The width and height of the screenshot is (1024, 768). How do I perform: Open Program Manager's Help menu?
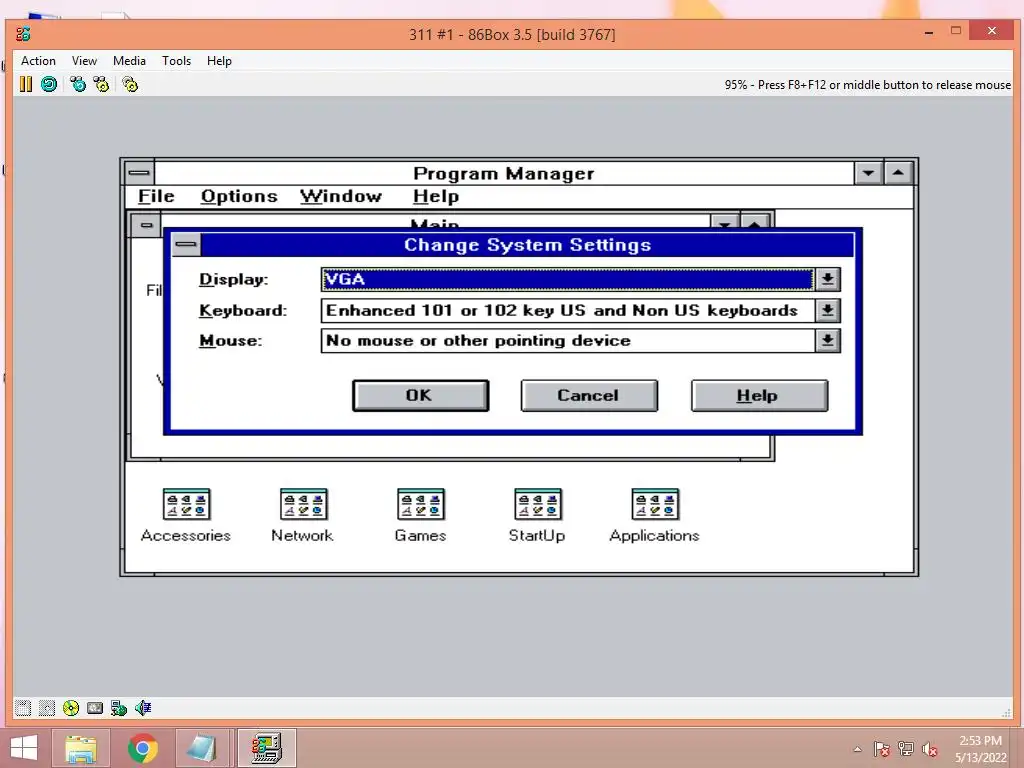click(436, 197)
